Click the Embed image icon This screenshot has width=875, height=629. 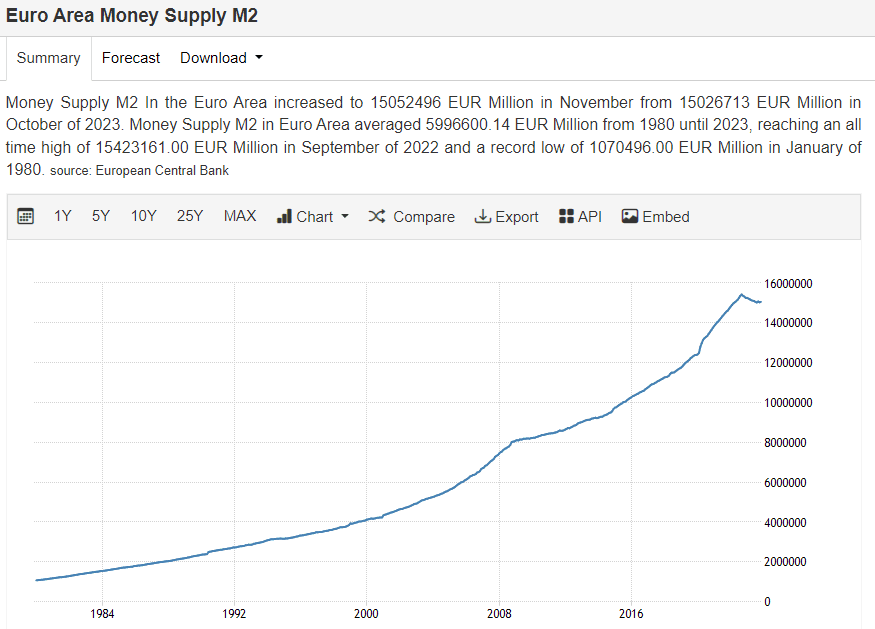tap(630, 217)
